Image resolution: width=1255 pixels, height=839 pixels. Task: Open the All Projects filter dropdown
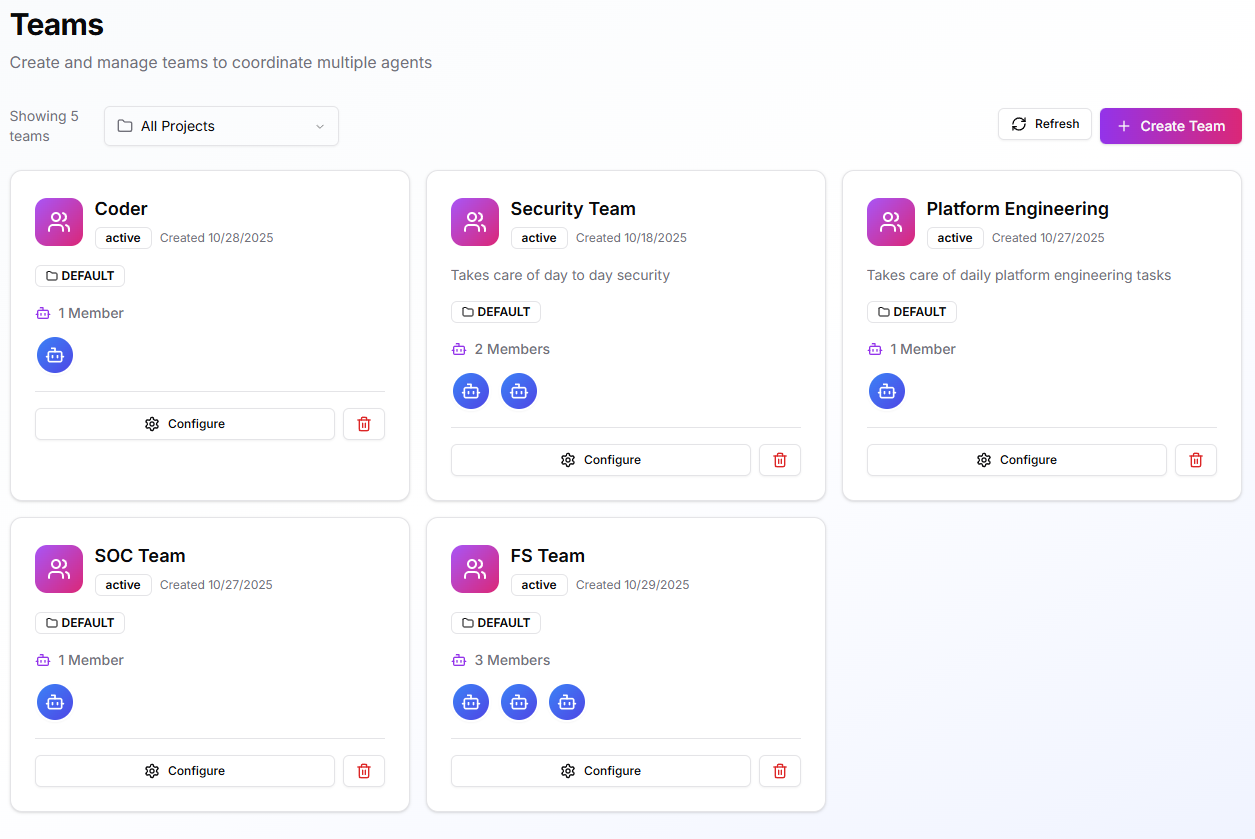[221, 126]
